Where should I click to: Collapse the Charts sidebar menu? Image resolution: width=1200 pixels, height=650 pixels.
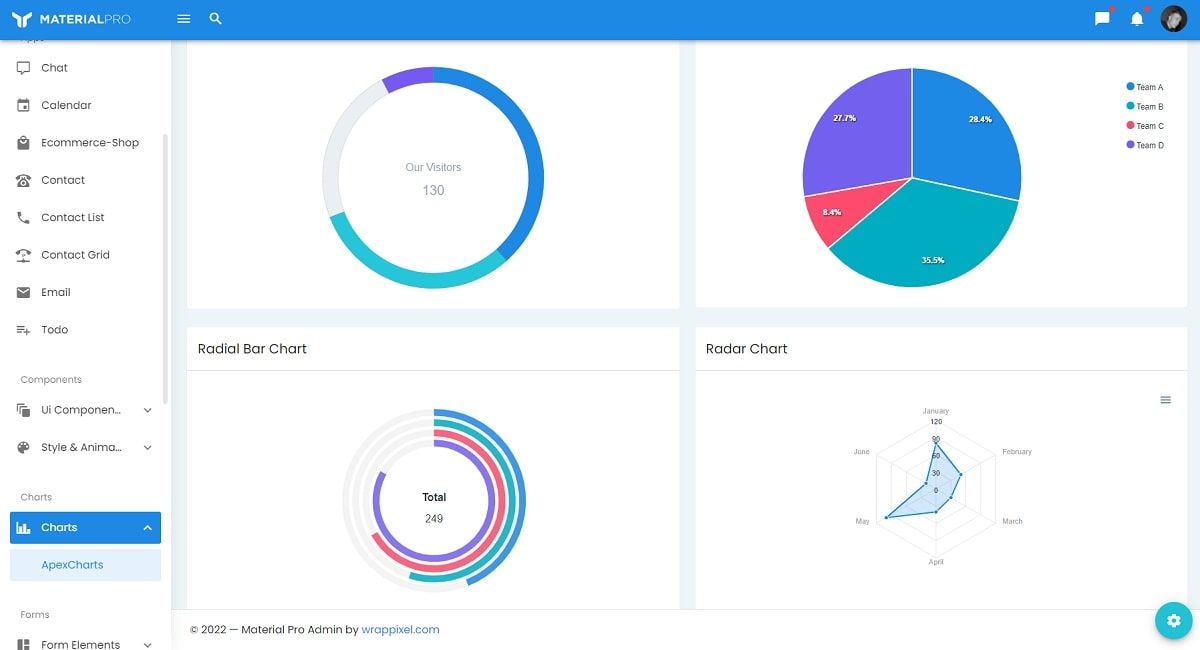[85, 527]
